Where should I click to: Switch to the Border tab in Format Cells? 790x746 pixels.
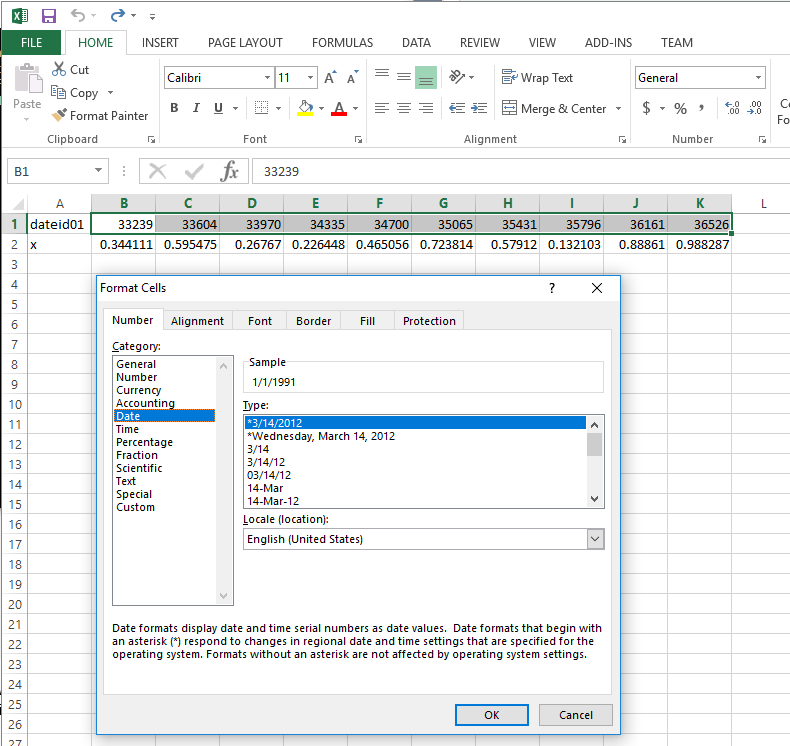click(x=313, y=321)
